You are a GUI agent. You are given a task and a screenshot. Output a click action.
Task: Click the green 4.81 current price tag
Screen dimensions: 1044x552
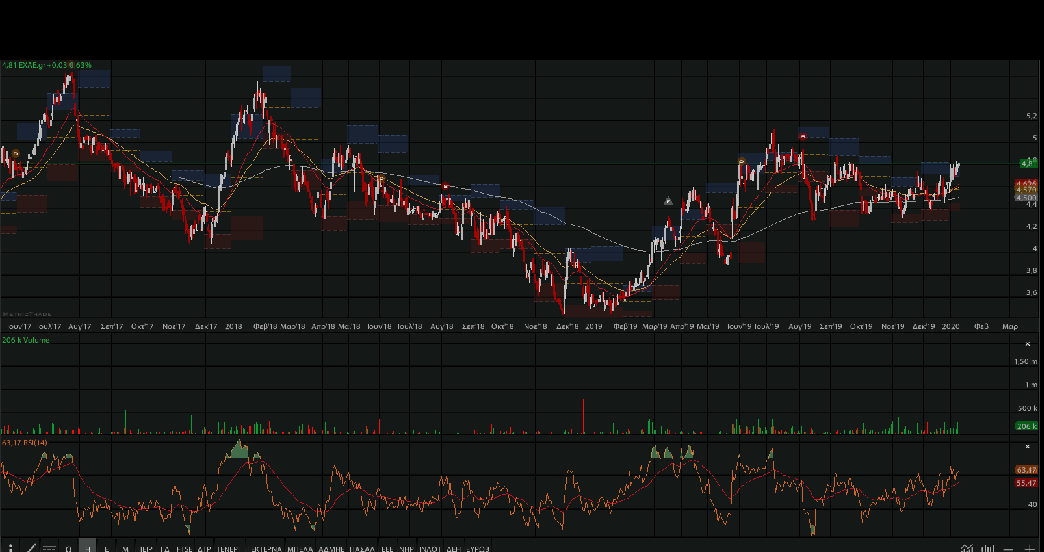tap(1026, 162)
